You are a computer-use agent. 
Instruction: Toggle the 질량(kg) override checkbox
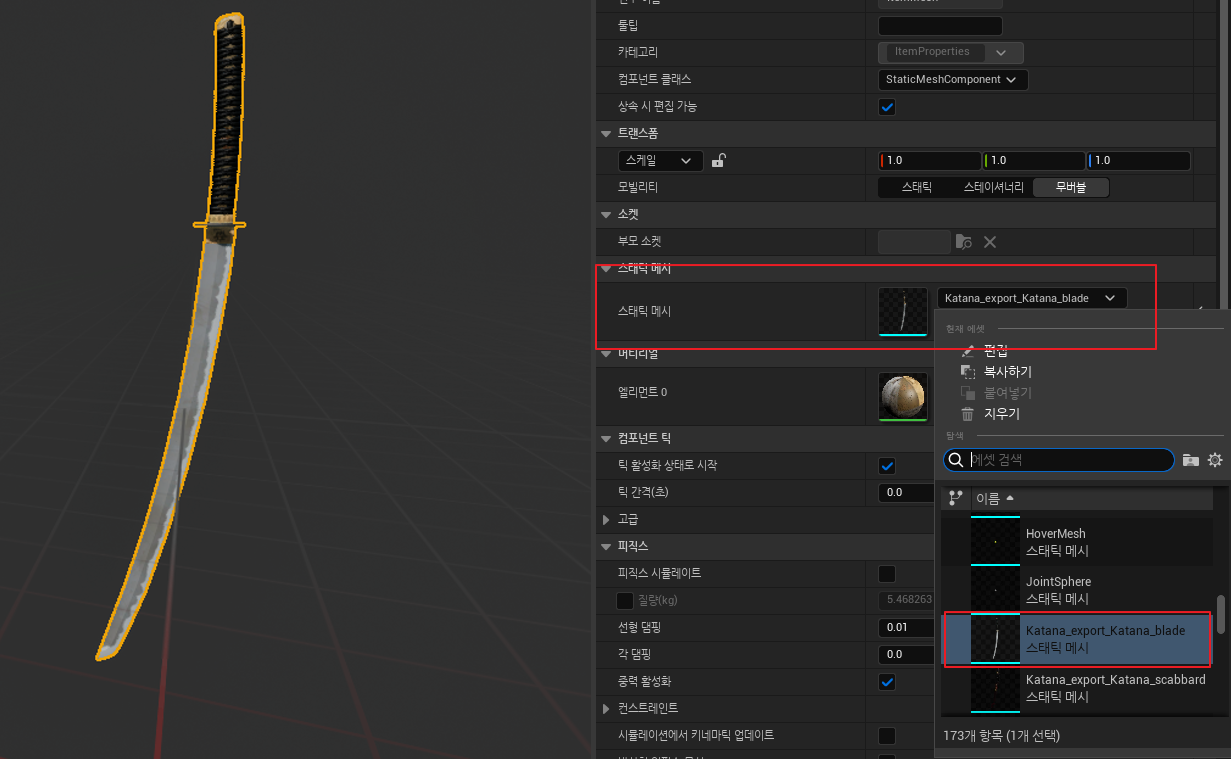click(625, 601)
